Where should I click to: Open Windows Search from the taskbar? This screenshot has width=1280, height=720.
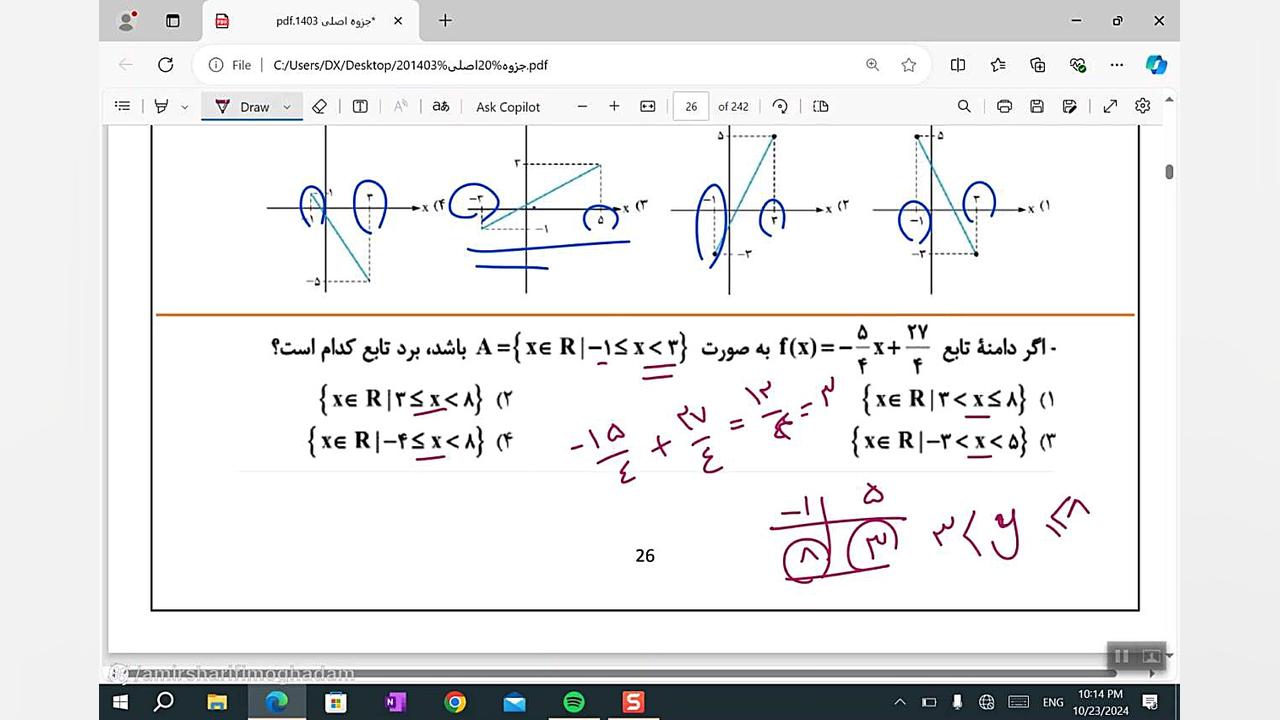click(165, 702)
